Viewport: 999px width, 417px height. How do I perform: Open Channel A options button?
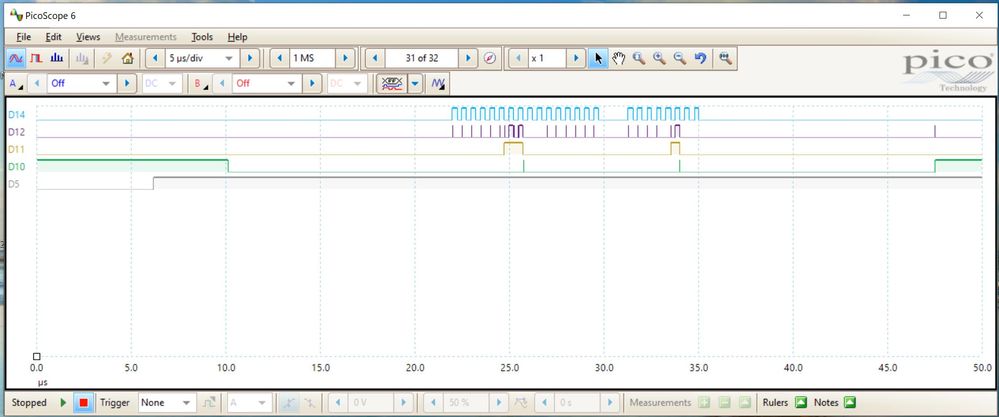point(16,83)
